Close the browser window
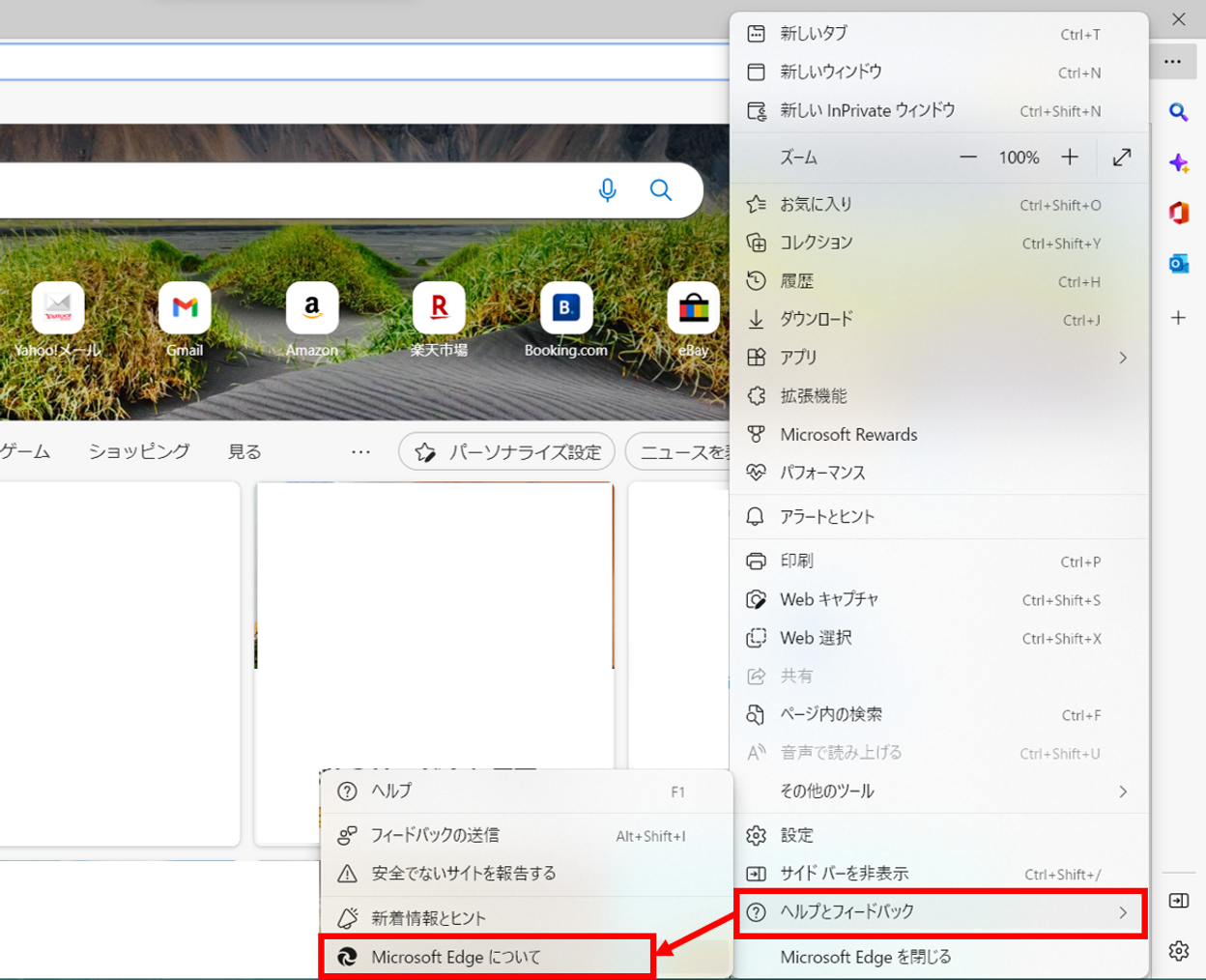Image resolution: width=1206 pixels, height=980 pixels. [1179, 18]
